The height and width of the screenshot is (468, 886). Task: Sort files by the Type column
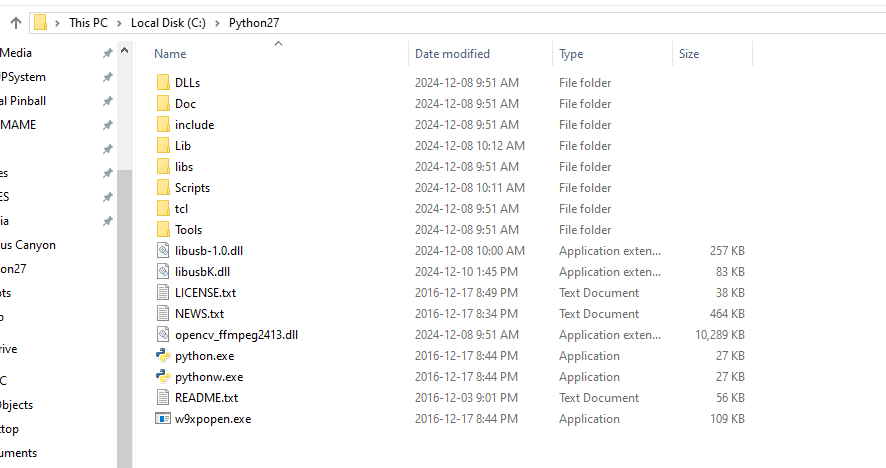(571, 54)
